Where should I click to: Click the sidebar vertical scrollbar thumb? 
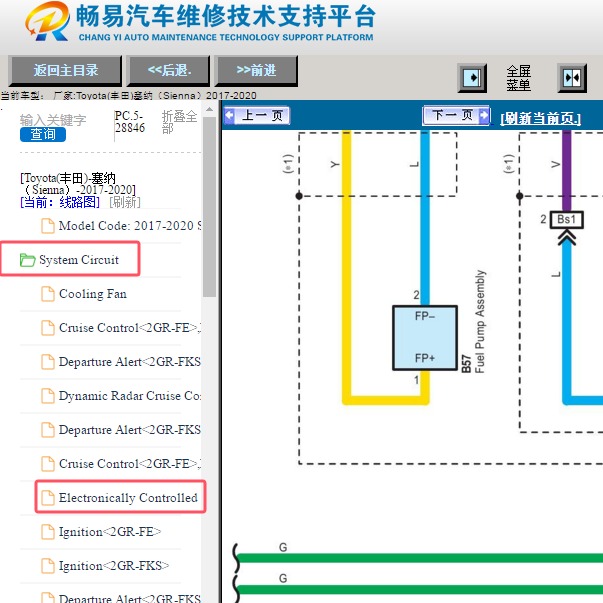click(210, 207)
